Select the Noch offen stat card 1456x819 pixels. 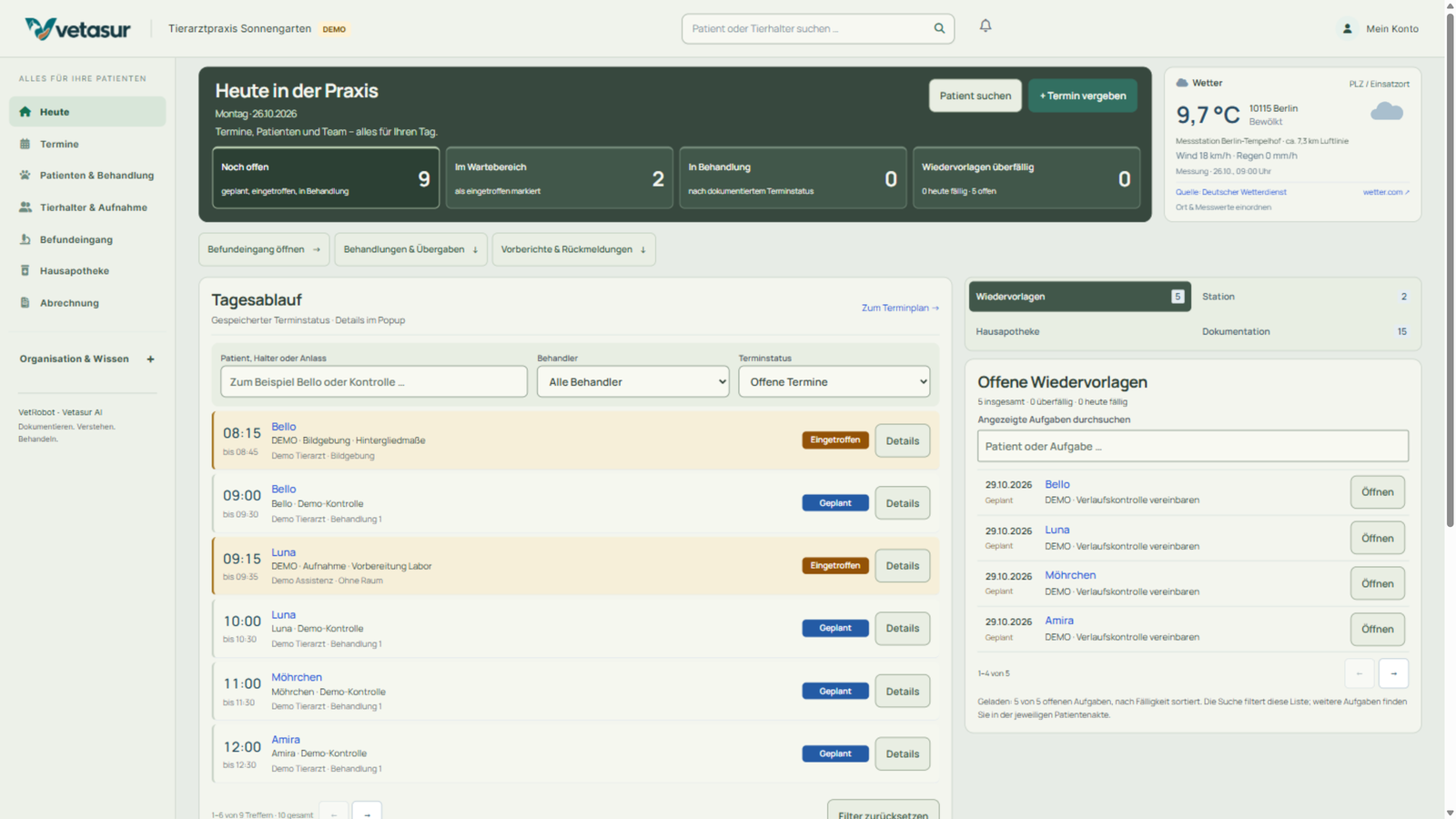[326, 178]
